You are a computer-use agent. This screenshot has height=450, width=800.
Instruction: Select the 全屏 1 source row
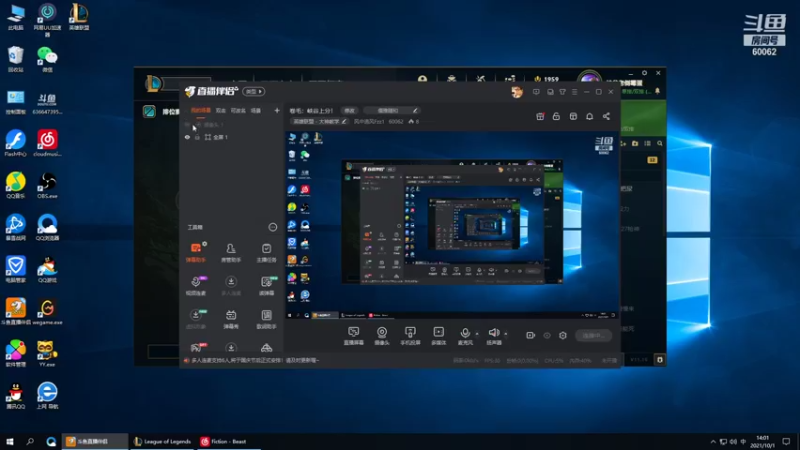[x=231, y=137]
